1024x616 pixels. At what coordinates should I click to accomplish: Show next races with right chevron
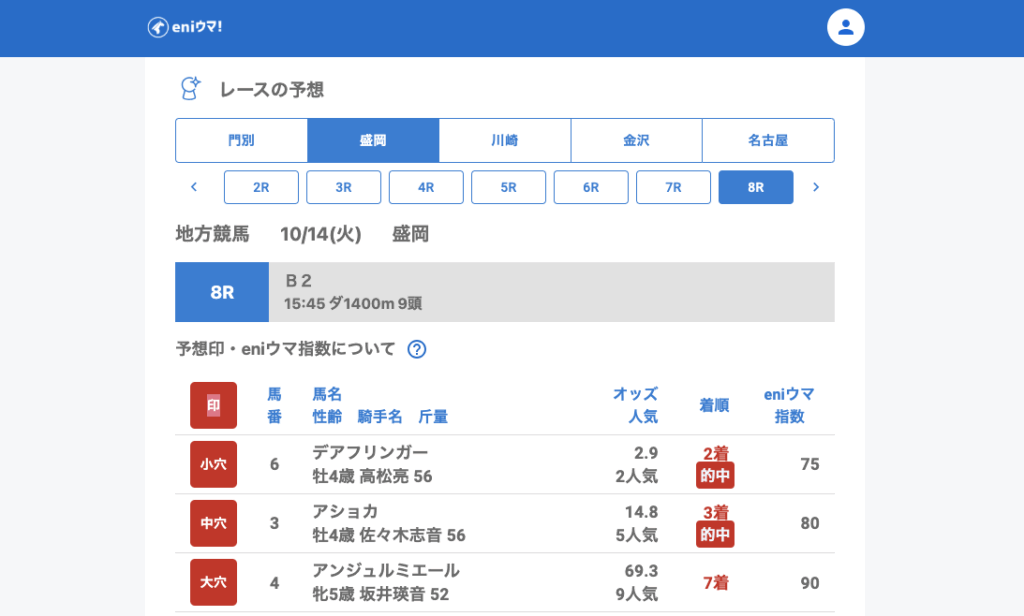(816, 187)
